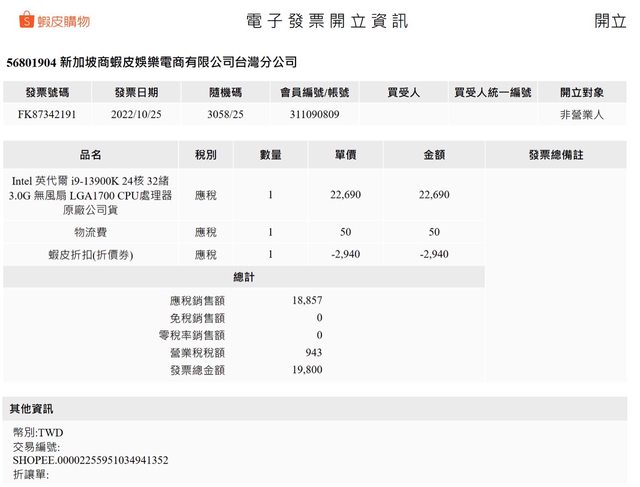Click the 開立 button at top right
This screenshot has width=640, height=487.
point(610,21)
